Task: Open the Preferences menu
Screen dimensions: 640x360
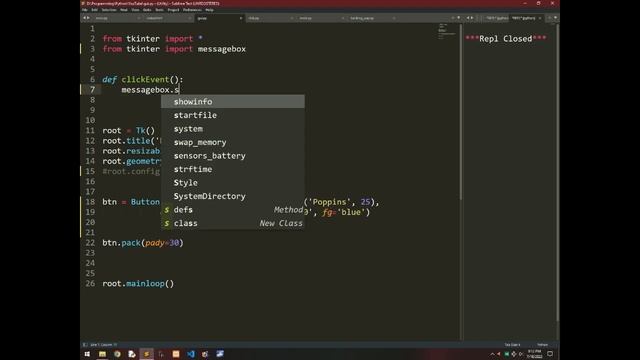Action: point(192,10)
